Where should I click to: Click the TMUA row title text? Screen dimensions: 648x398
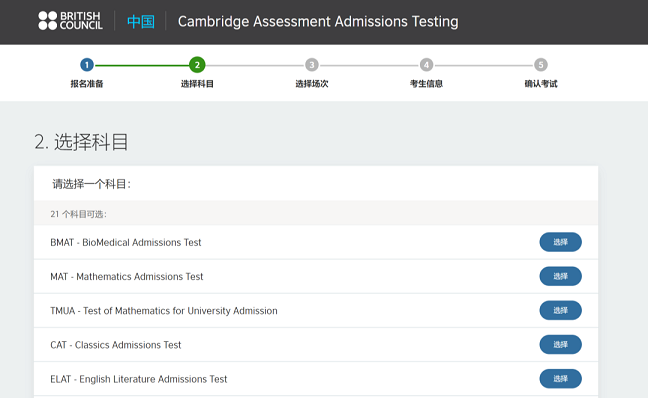(164, 311)
